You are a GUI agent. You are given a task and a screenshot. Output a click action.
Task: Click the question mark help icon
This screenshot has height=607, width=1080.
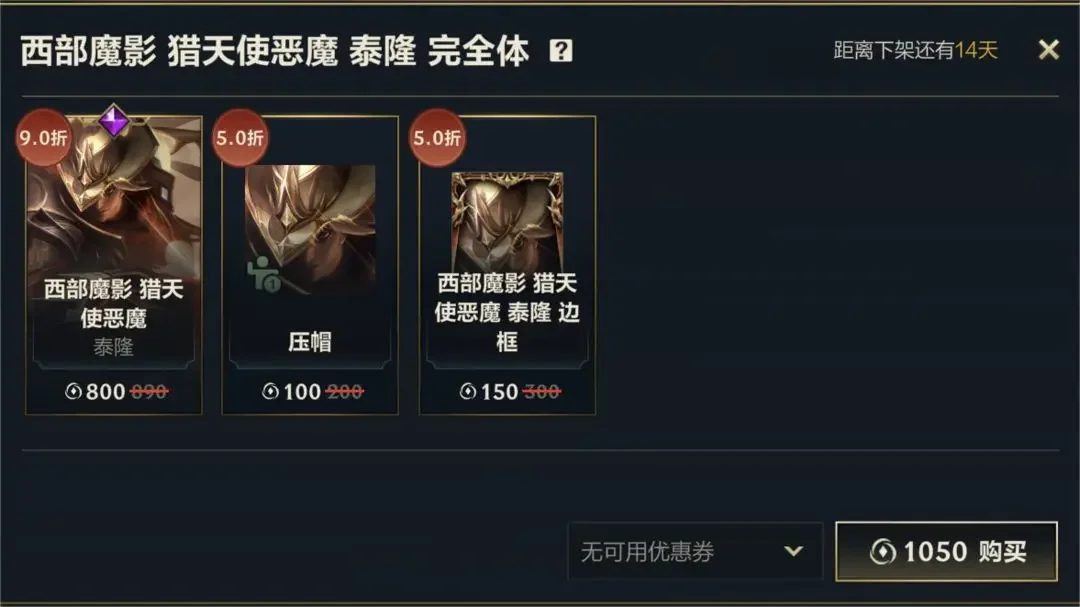[561, 50]
